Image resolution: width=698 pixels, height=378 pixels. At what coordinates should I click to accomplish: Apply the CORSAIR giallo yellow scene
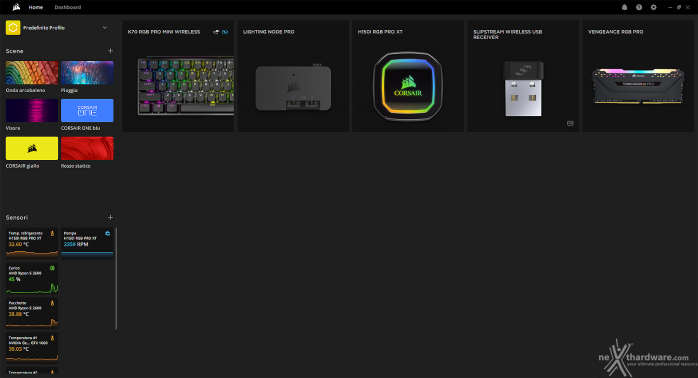[32, 148]
